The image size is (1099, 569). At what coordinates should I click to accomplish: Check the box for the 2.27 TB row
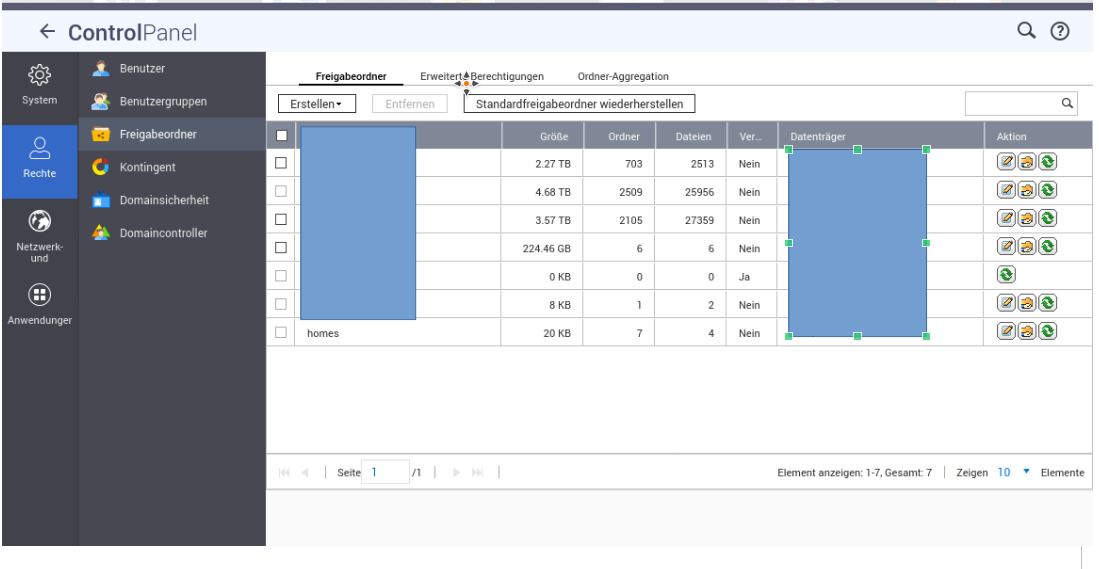(x=281, y=163)
